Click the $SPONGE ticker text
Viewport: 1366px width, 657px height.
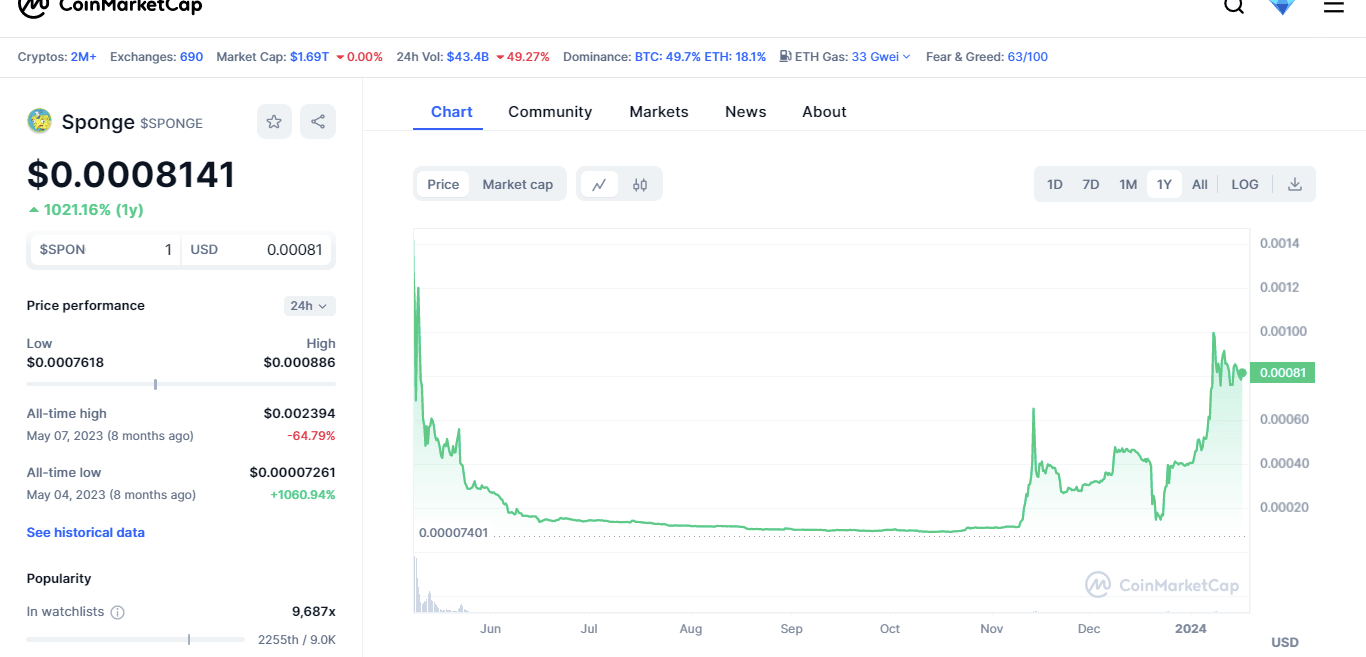(x=171, y=123)
